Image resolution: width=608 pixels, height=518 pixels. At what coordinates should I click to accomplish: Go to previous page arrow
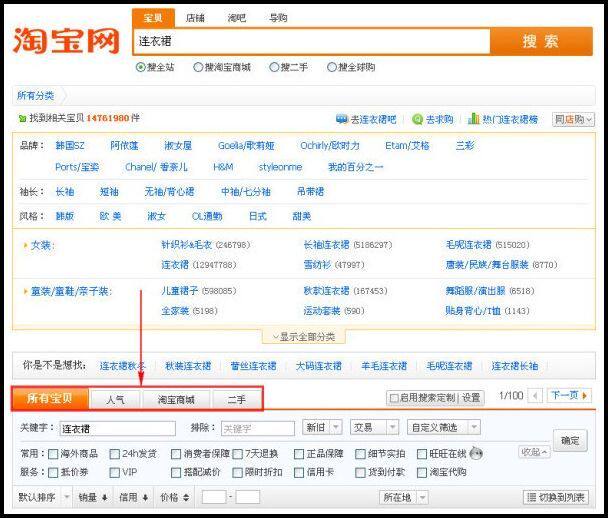pyautogui.click(x=535, y=396)
